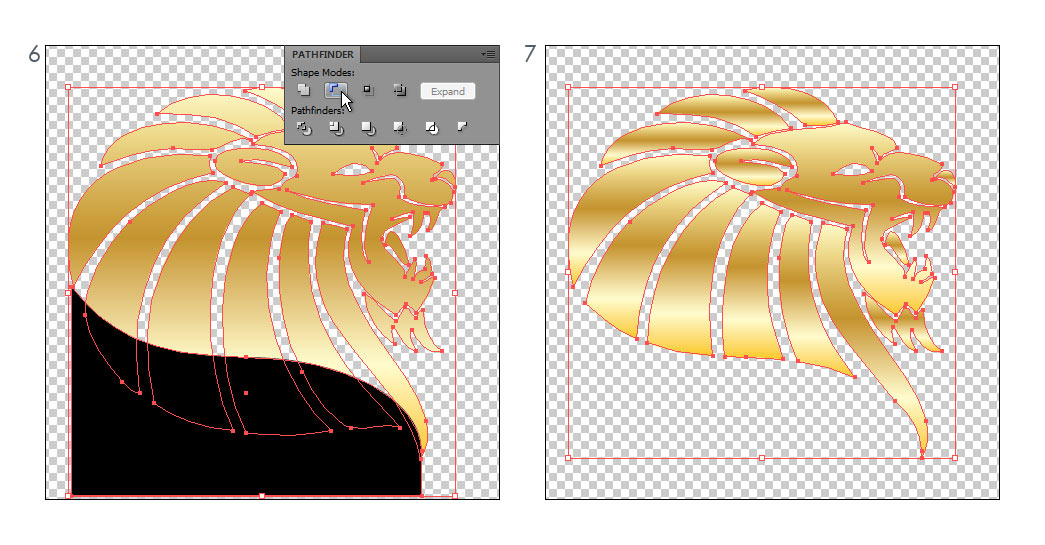1045x545 pixels.
Task: Apply the Trim pathfinder
Action: point(336,128)
